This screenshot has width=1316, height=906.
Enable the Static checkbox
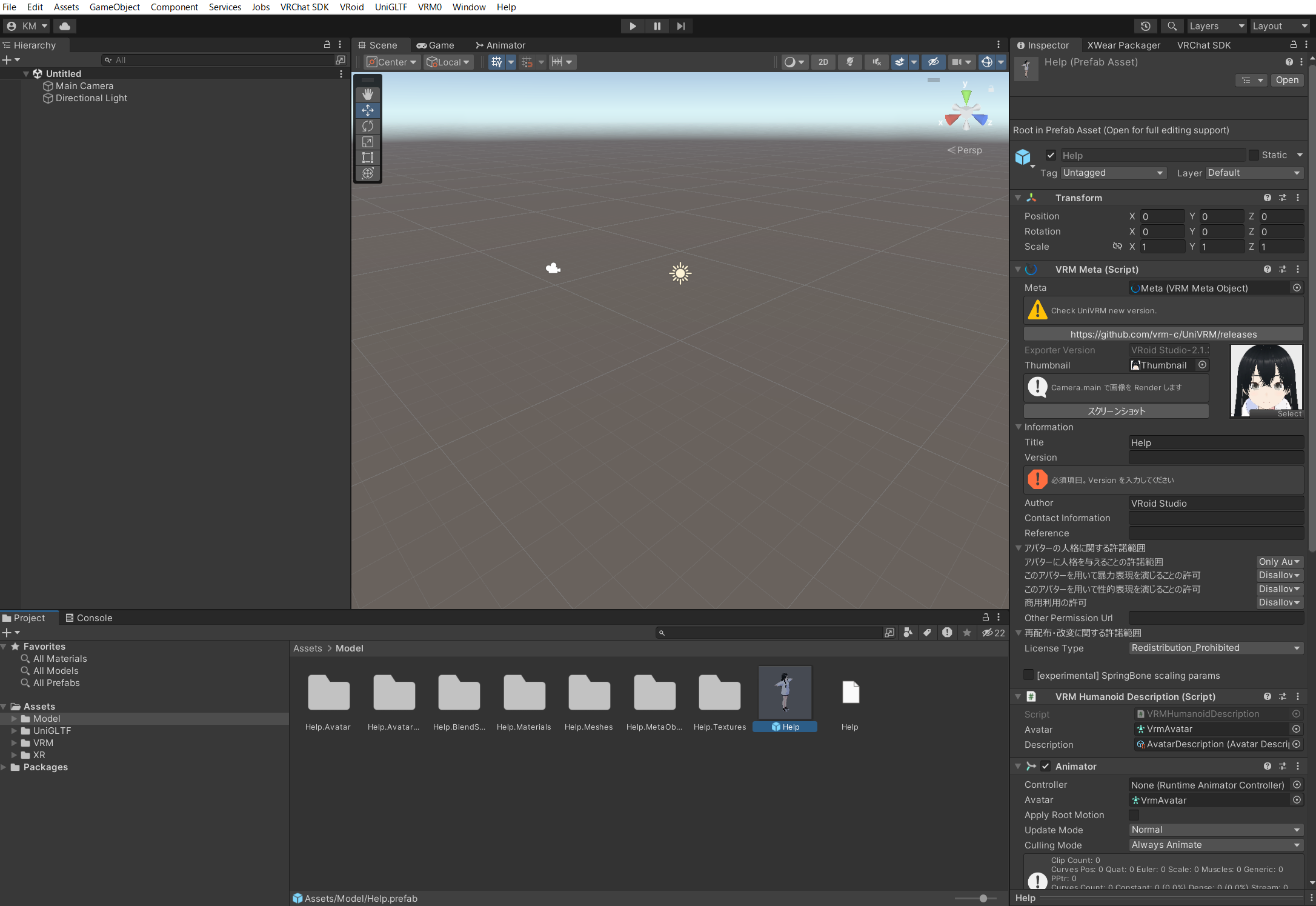click(1254, 155)
